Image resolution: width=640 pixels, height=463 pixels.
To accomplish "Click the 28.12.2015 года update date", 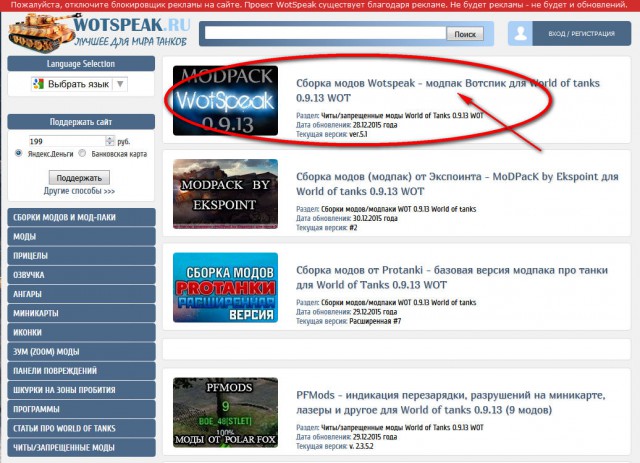I will [x=375, y=125].
